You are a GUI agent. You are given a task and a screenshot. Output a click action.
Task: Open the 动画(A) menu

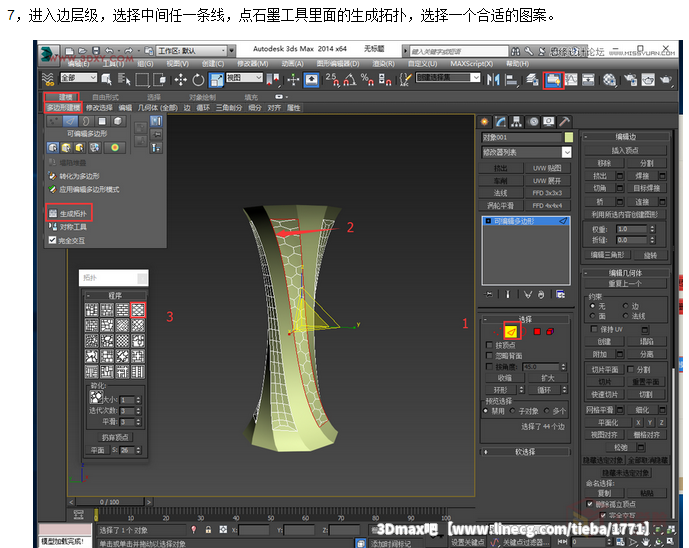click(x=292, y=64)
